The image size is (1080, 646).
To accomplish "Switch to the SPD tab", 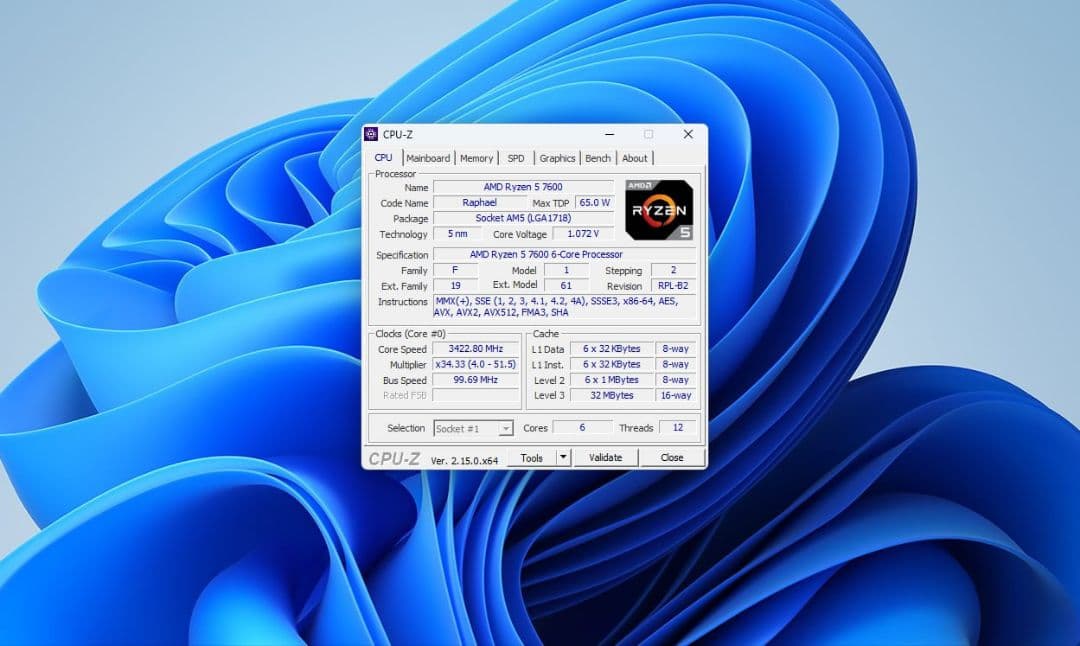I will tap(515, 157).
